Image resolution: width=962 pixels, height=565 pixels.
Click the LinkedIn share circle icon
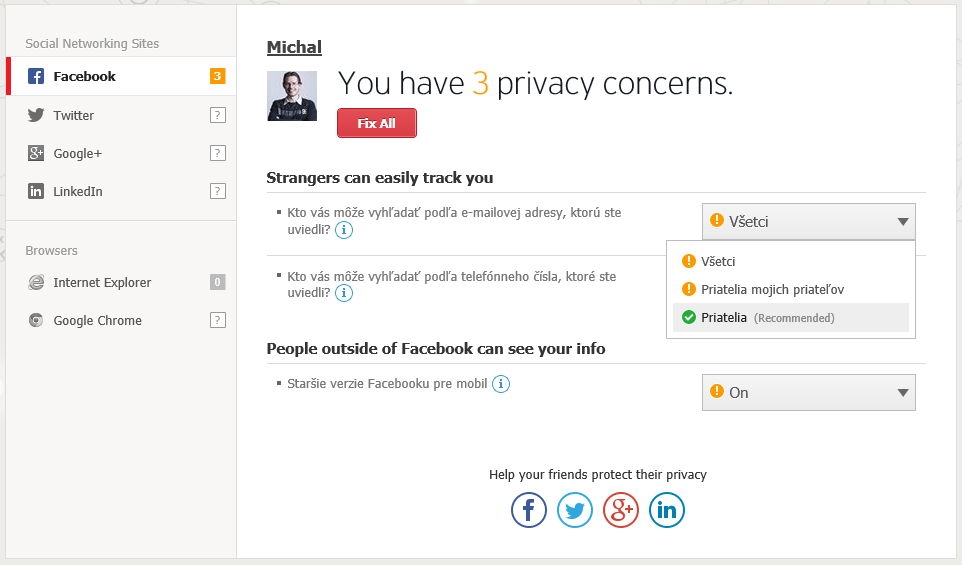click(667, 510)
